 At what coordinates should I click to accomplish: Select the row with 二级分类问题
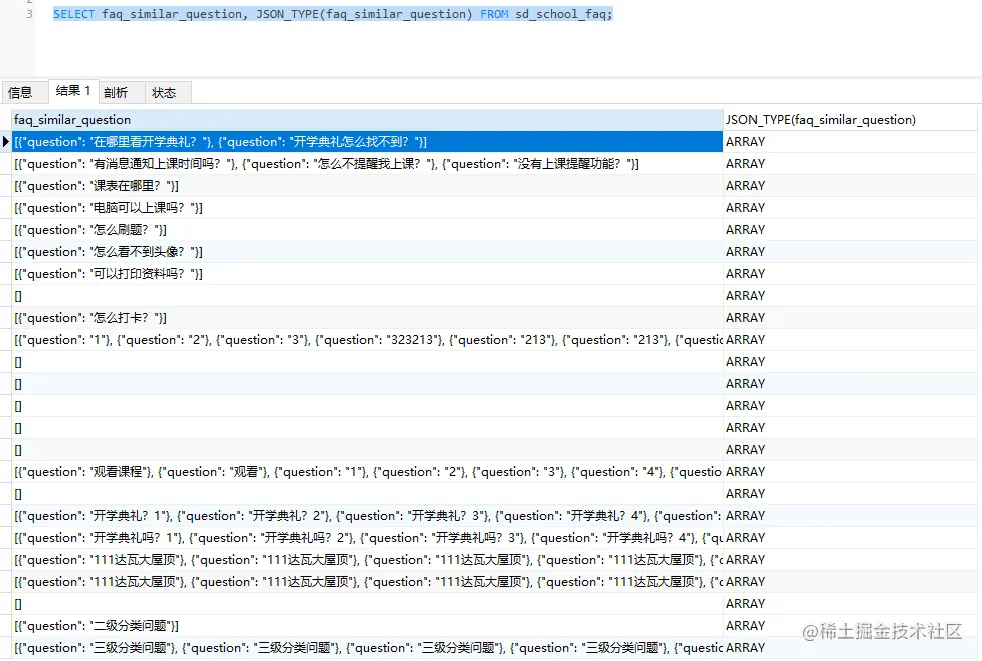[367, 626]
